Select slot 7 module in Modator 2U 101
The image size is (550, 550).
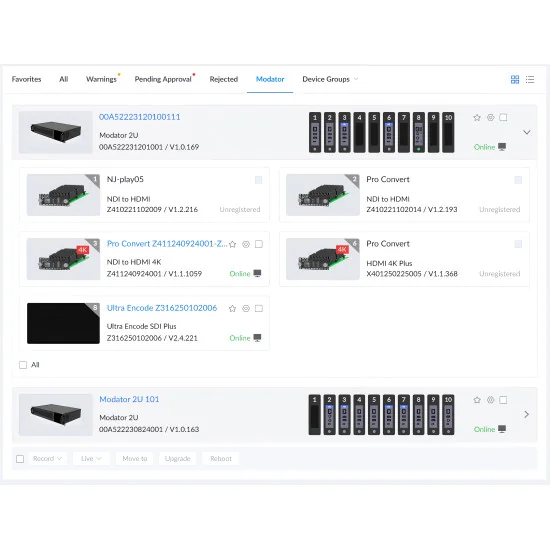pos(403,415)
